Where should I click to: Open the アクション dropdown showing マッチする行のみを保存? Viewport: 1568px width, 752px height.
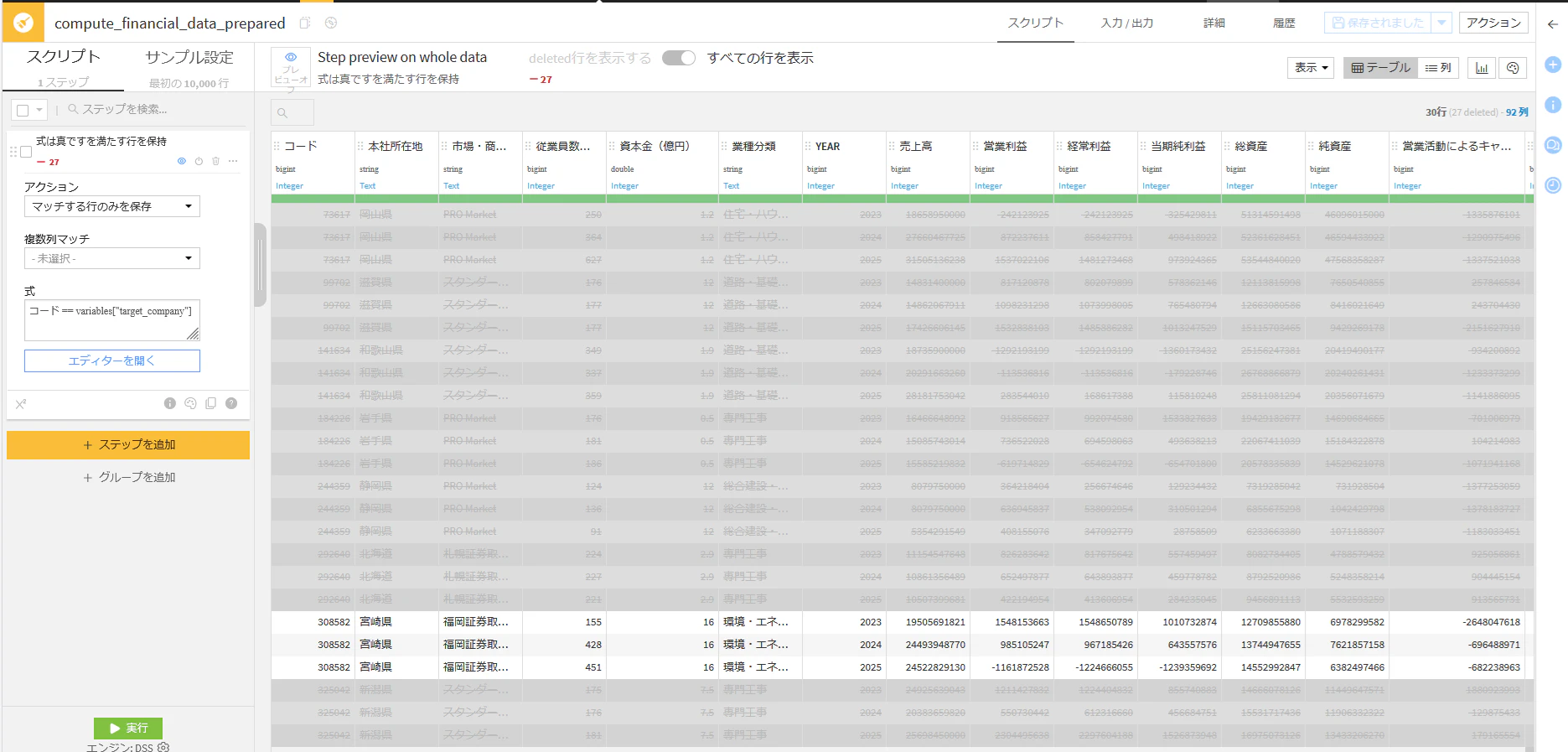pyautogui.click(x=112, y=206)
